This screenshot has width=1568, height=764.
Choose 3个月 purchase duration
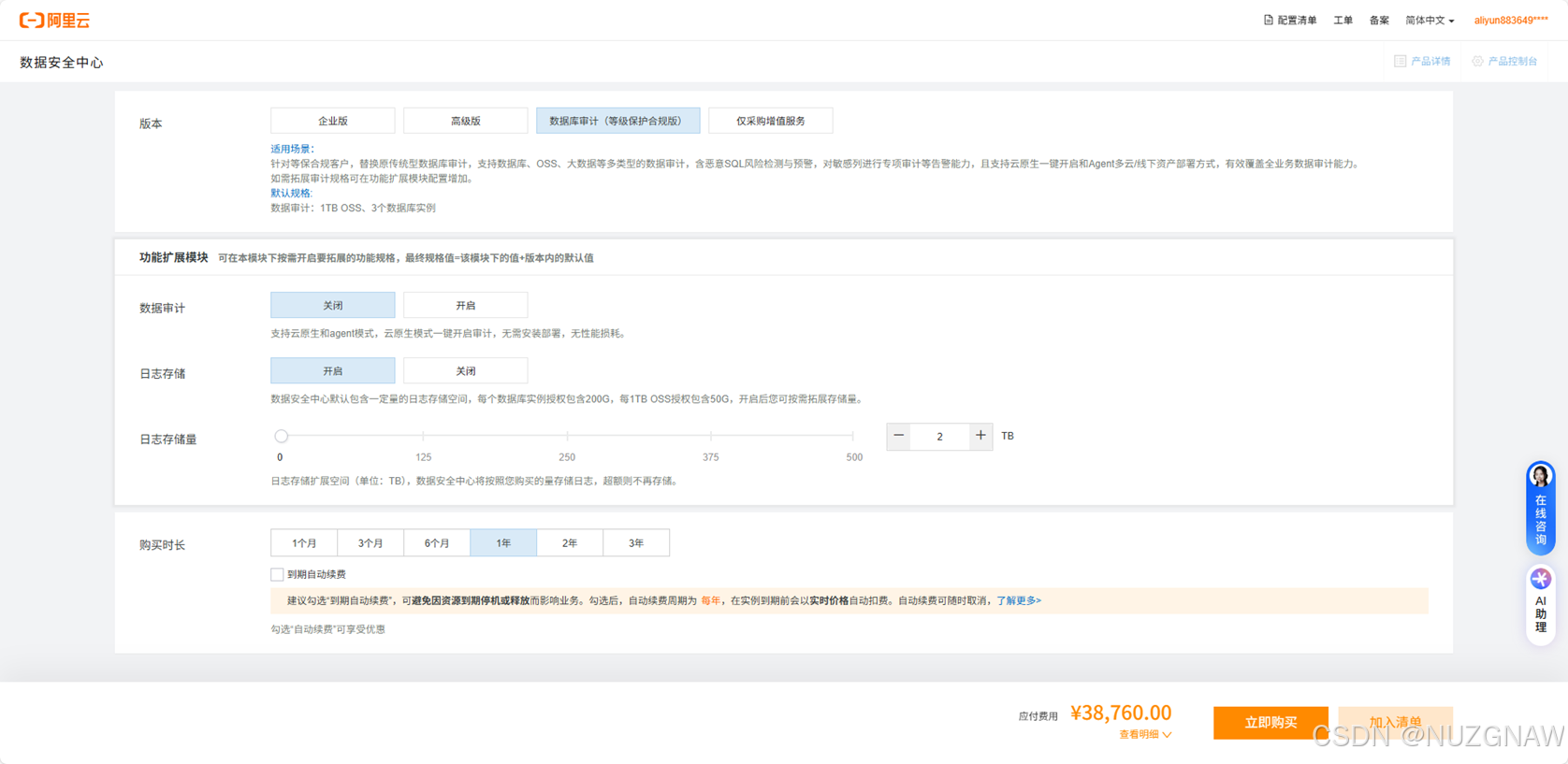point(370,542)
